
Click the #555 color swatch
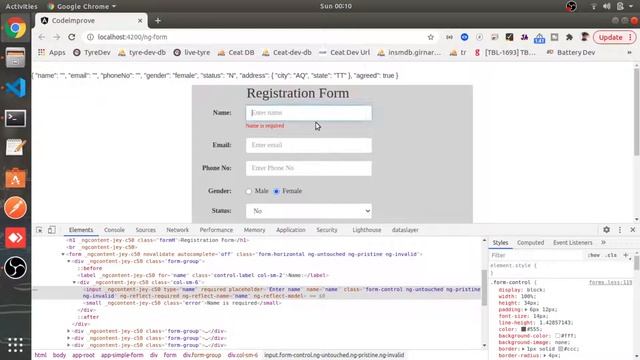pyautogui.click(x=523, y=329)
